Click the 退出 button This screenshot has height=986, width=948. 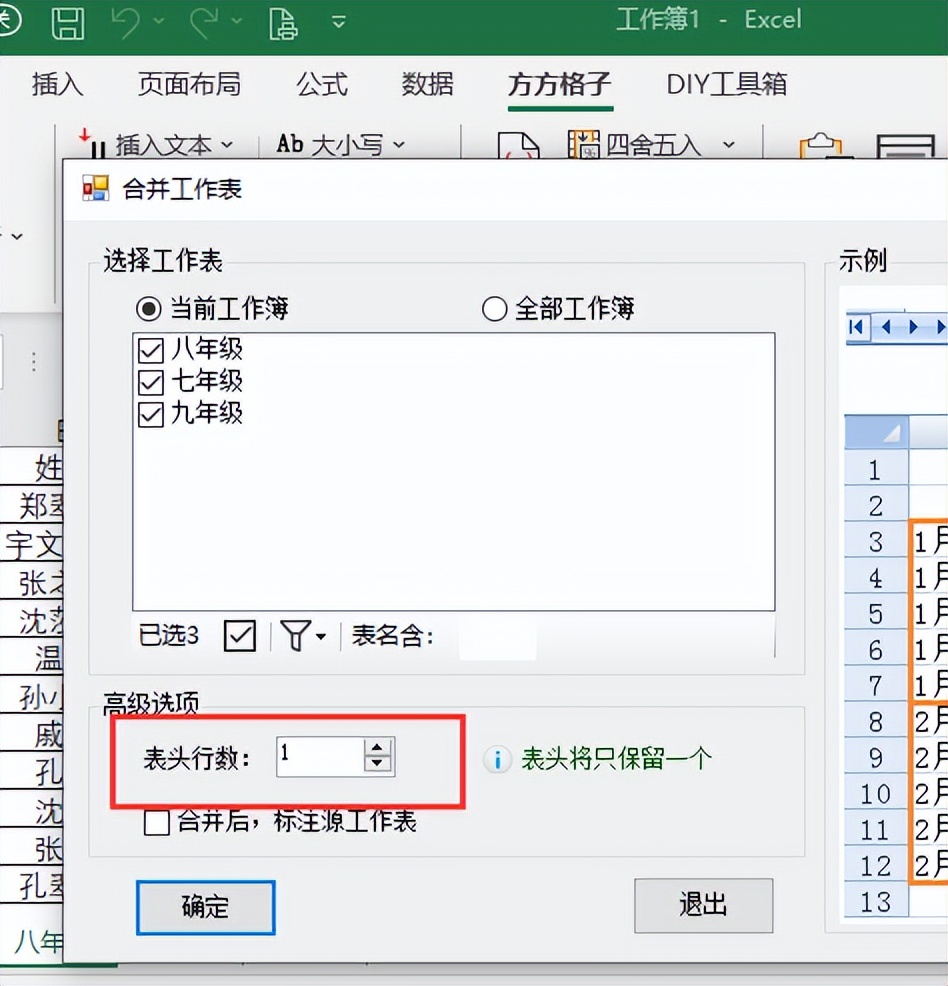tap(703, 906)
